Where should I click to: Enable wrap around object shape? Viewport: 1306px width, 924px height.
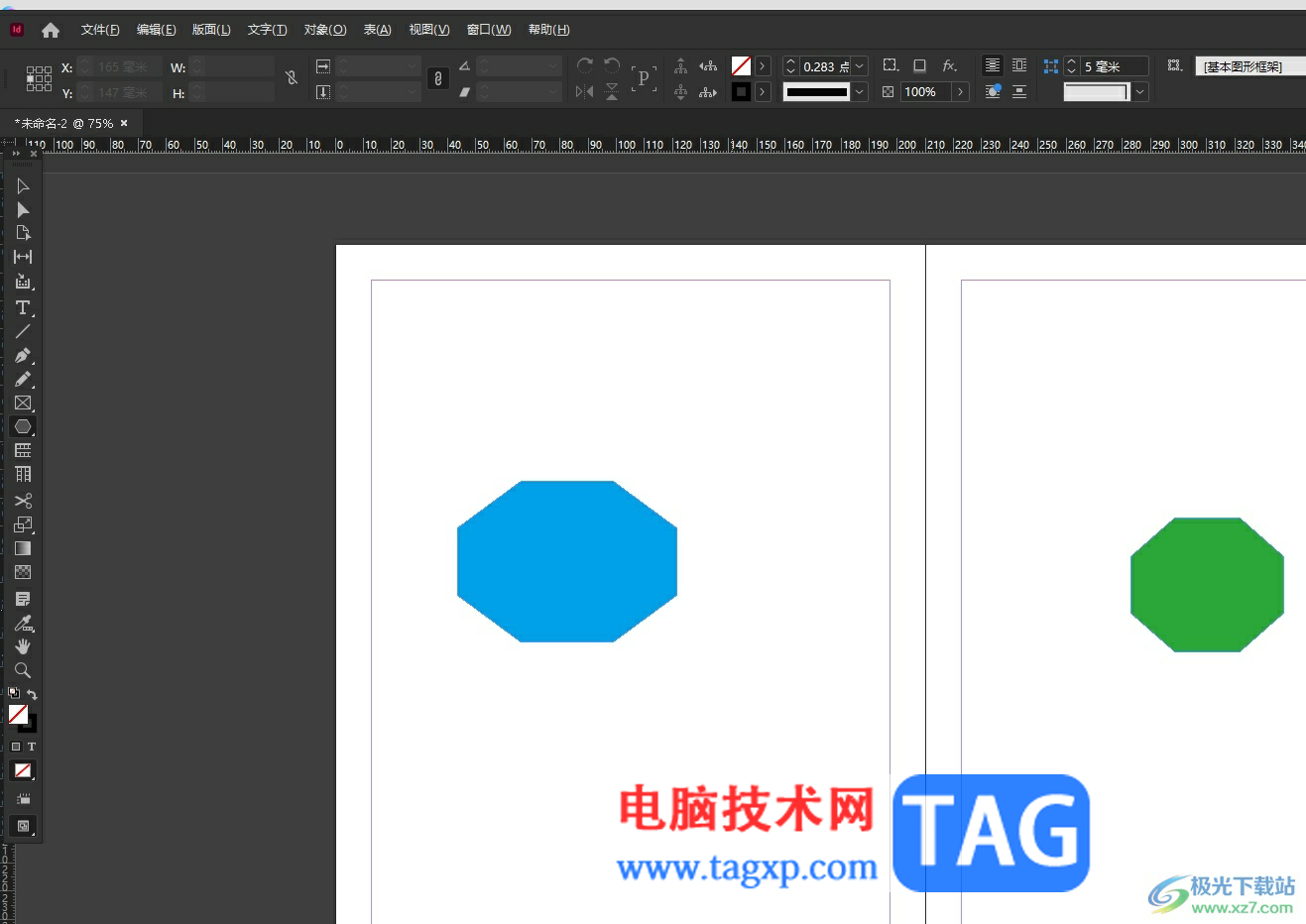[x=992, y=91]
